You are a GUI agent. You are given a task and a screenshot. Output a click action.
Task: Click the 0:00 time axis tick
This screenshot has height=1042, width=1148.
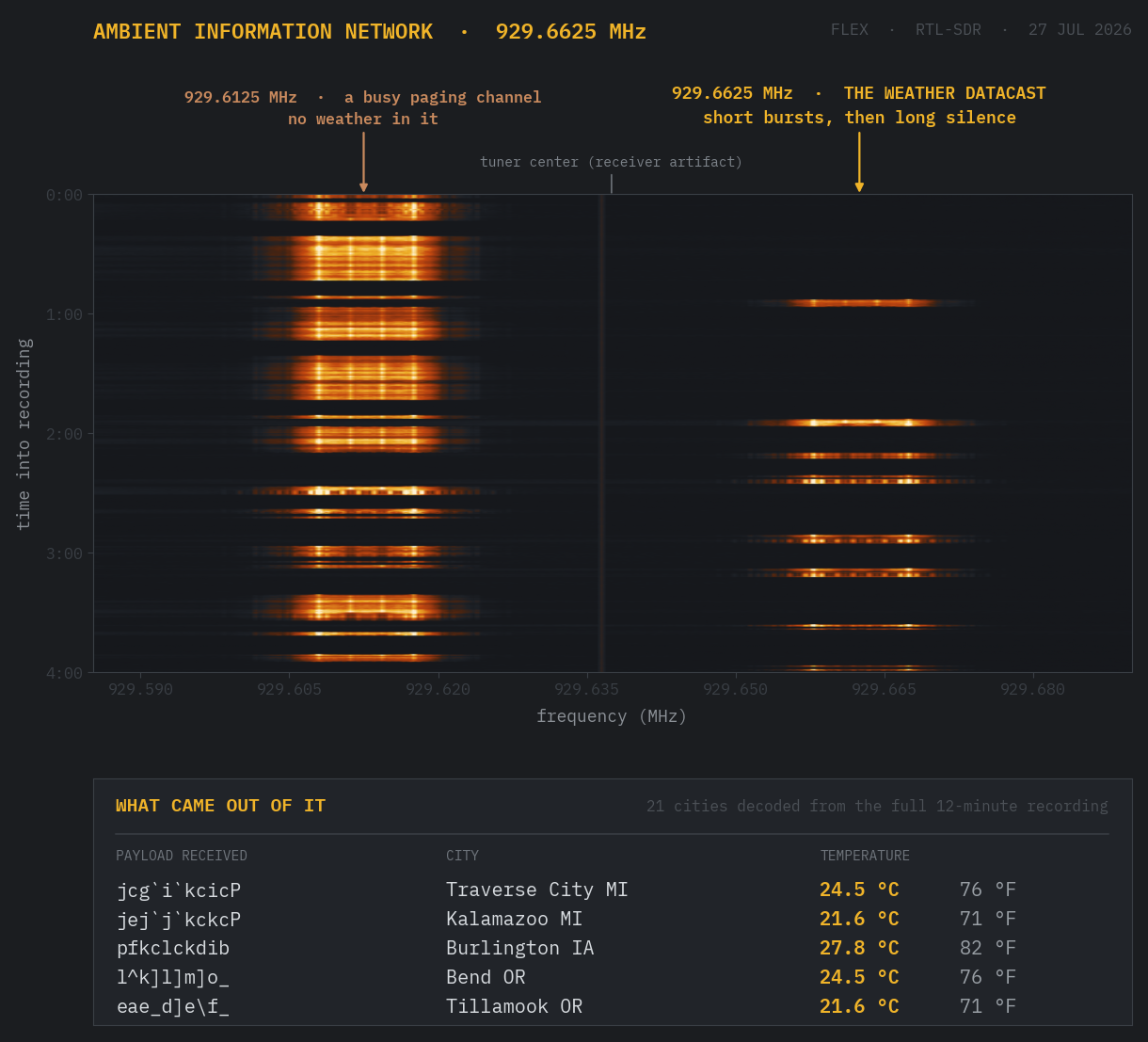click(x=64, y=195)
